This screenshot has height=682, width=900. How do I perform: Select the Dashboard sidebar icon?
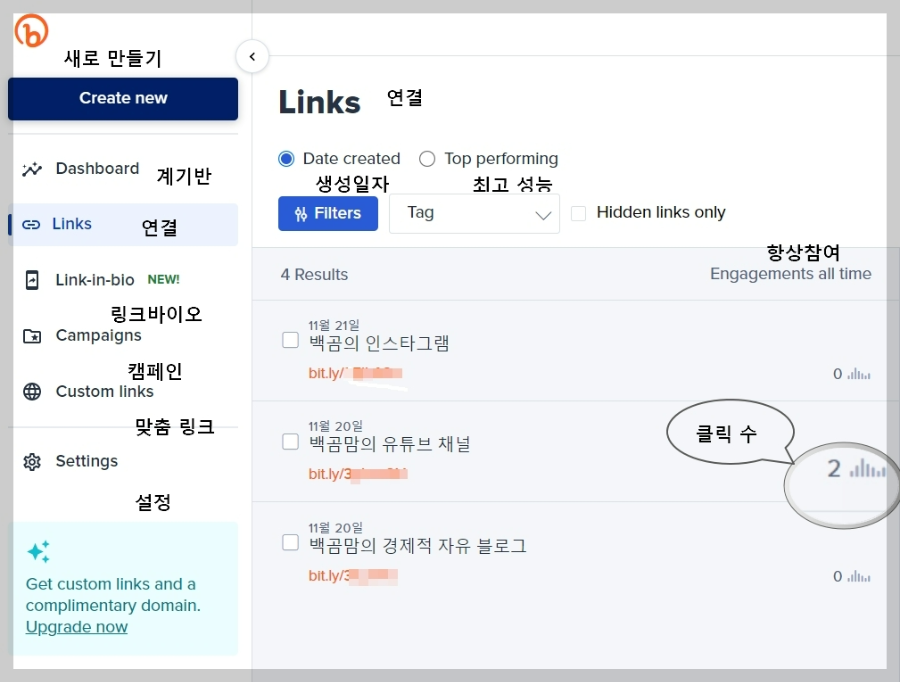click(x=30, y=168)
